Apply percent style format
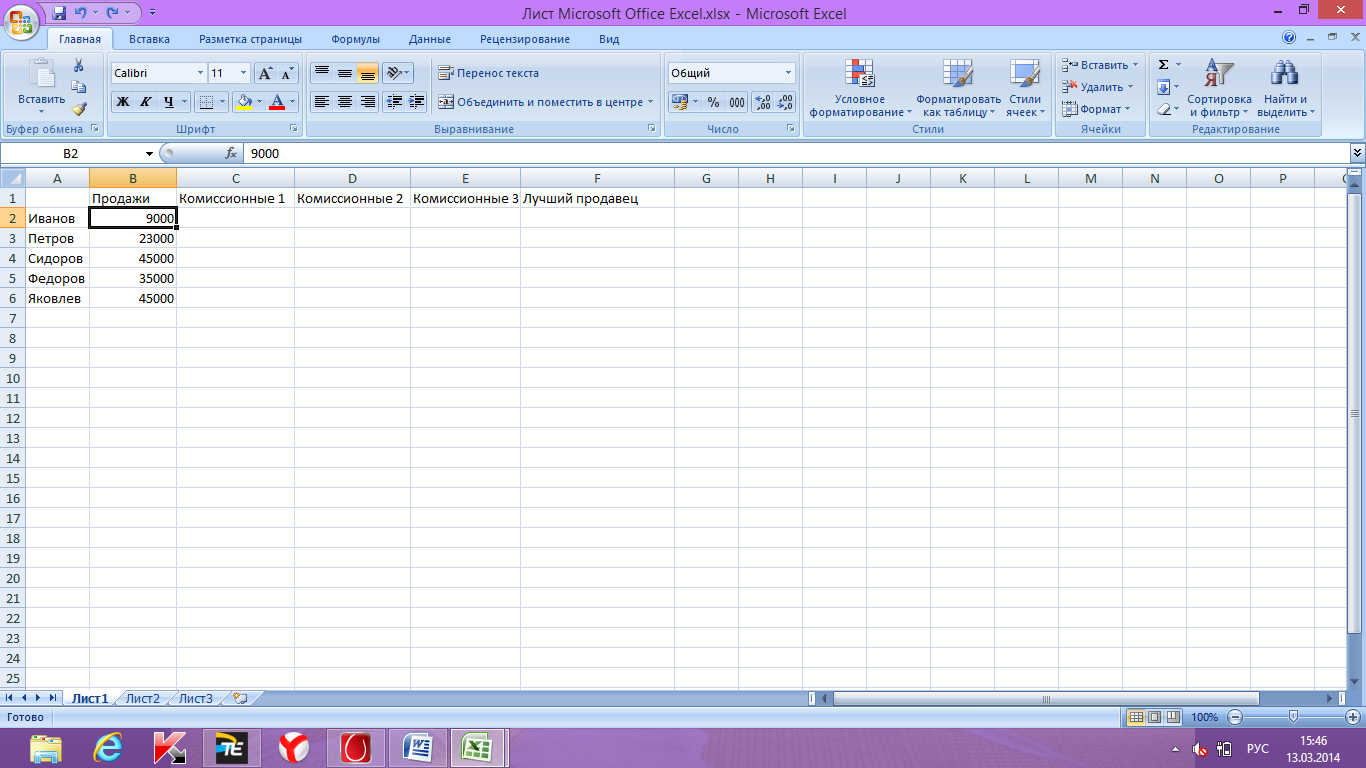Screen dimensions: 1366x768 (x=713, y=101)
